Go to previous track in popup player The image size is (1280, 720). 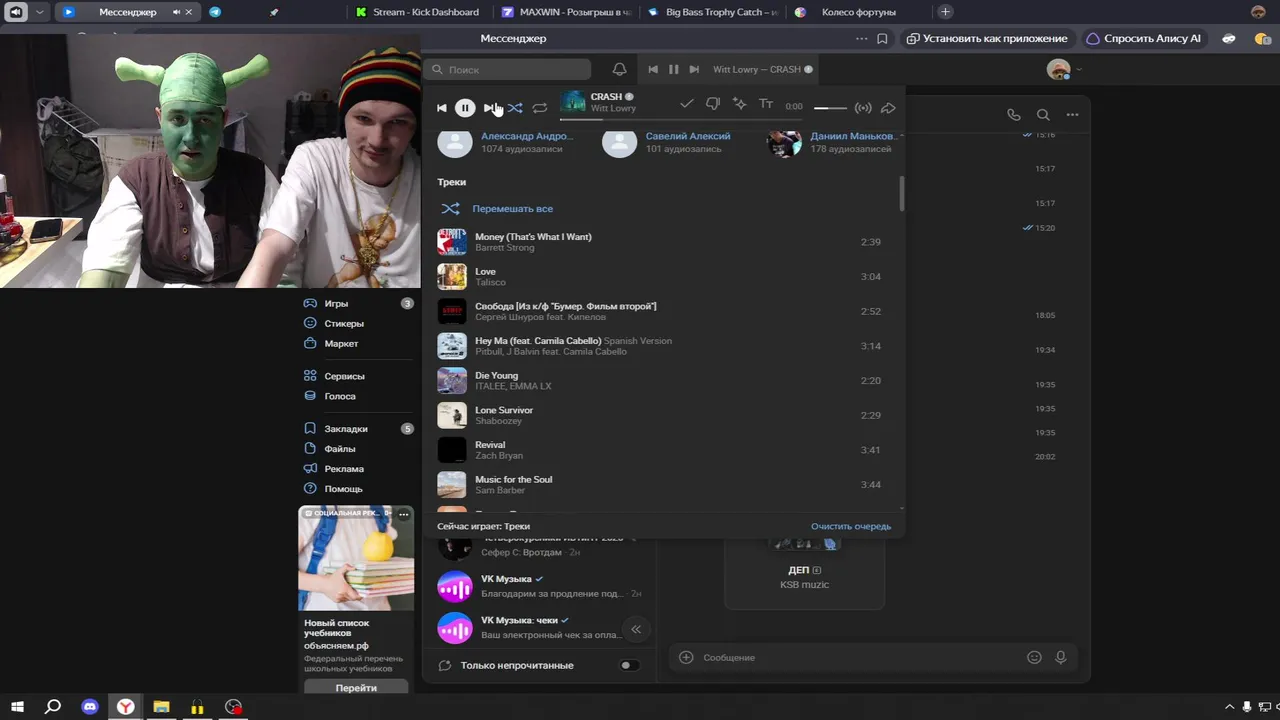pyautogui.click(x=442, y=108)
